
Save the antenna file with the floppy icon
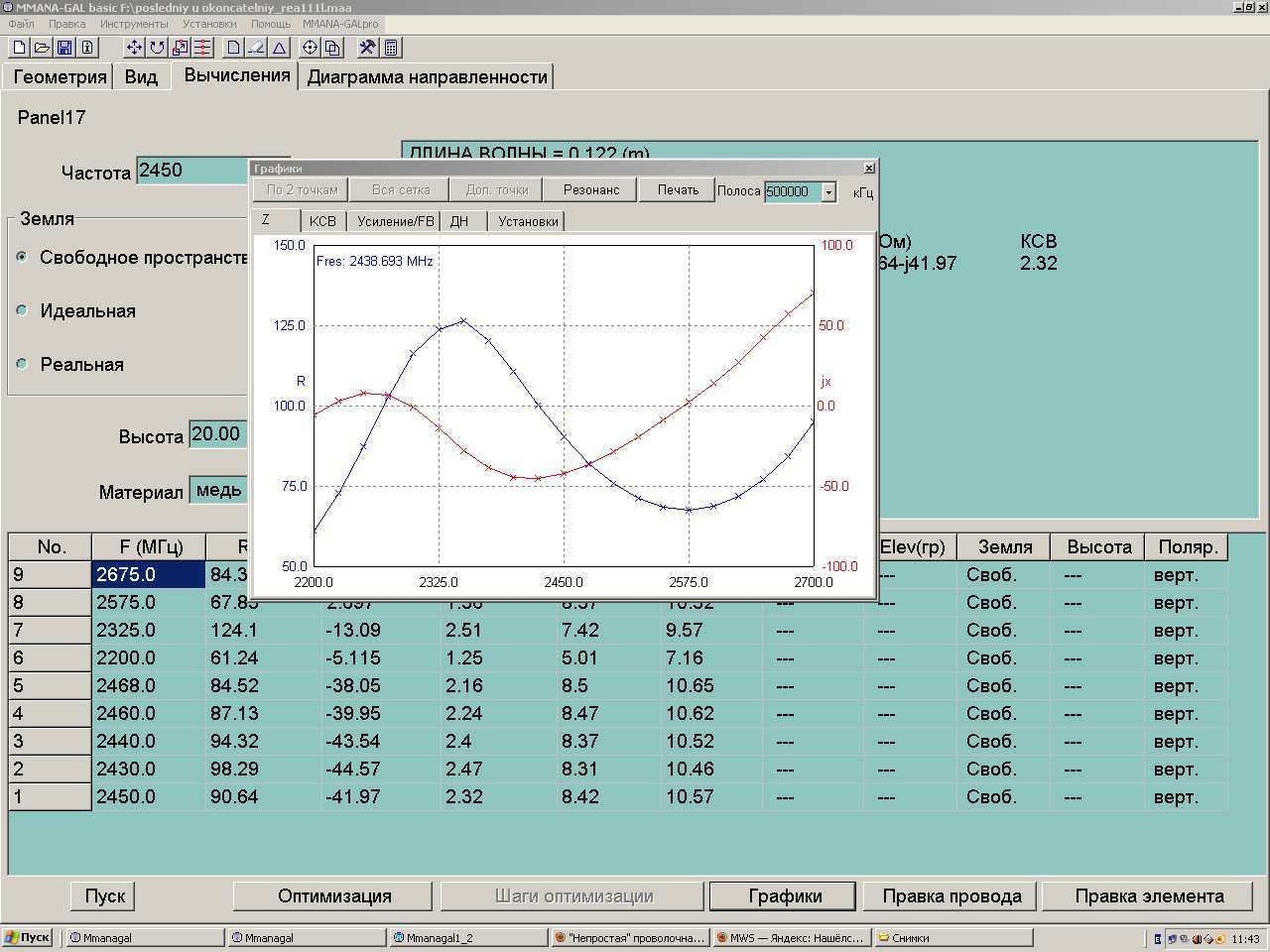point(64,48)
